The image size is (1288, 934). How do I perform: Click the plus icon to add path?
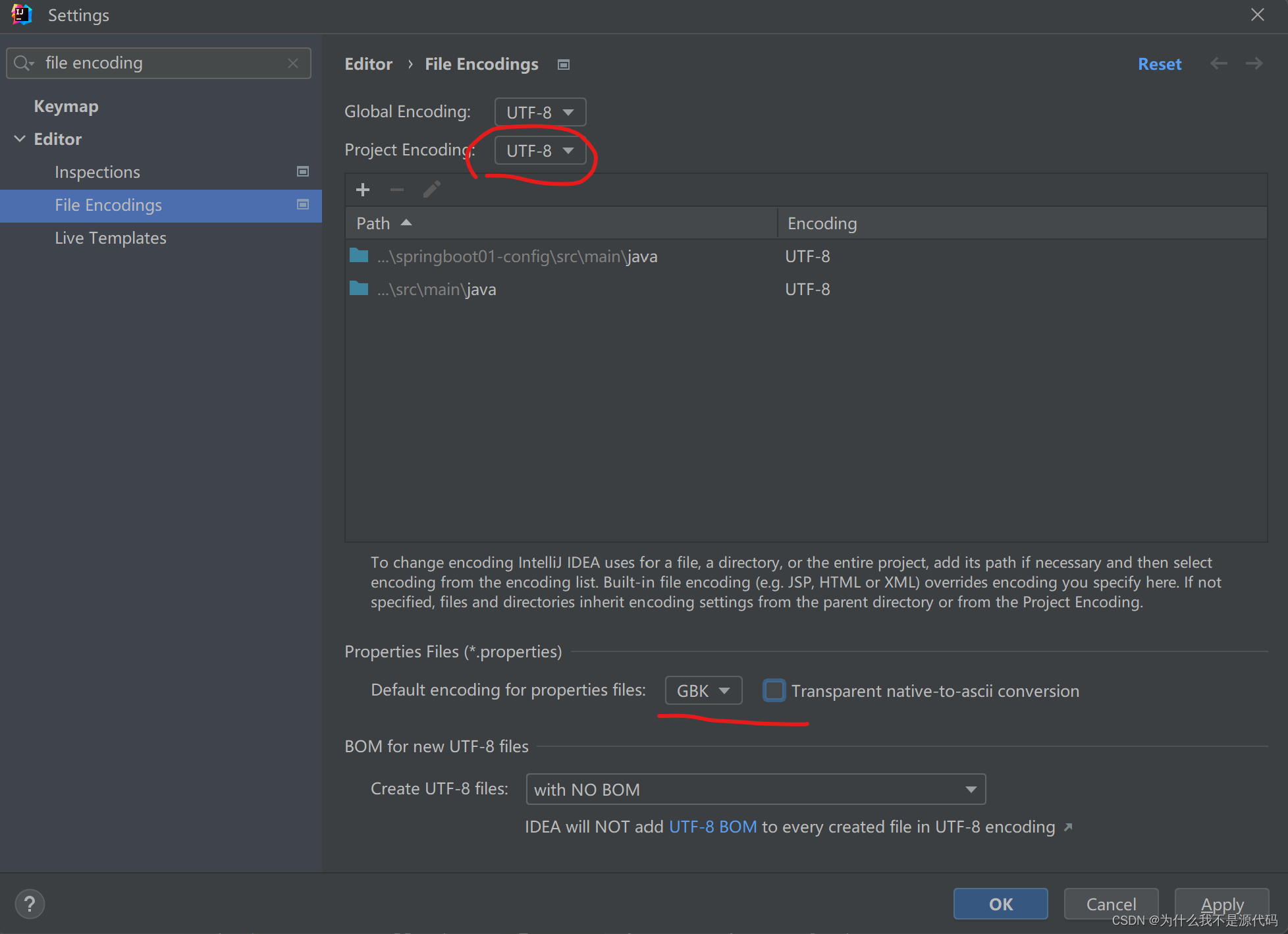pyautogui.click(x=362, y=190)
